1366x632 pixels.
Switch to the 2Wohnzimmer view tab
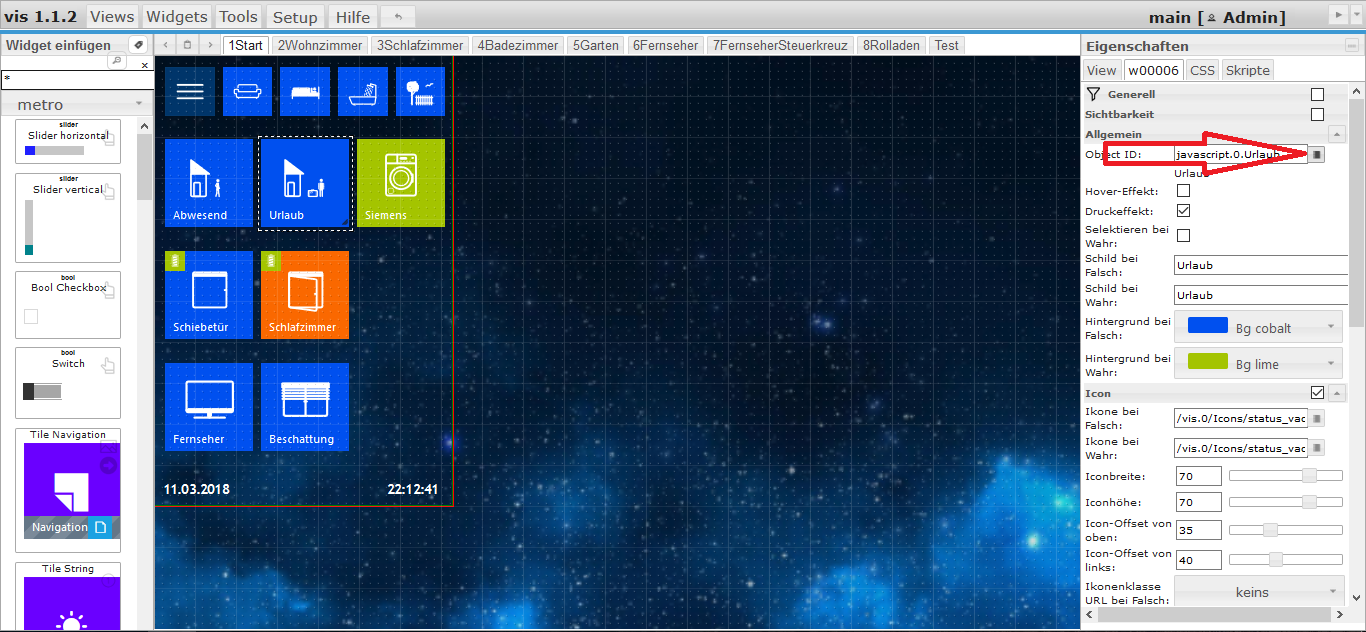tap(320, 45)
